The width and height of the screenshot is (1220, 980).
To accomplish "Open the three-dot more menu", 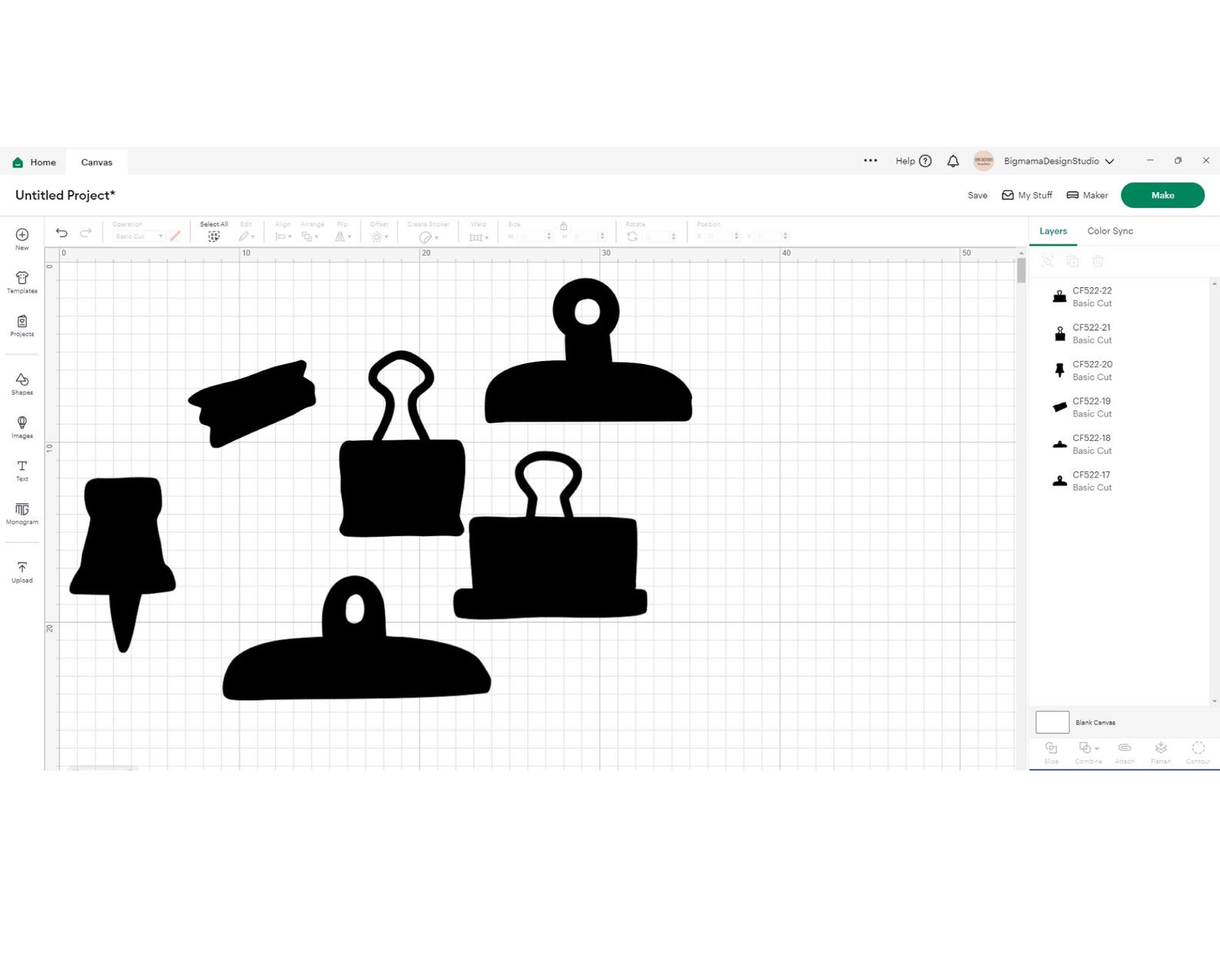I will (x=870, y=161).
